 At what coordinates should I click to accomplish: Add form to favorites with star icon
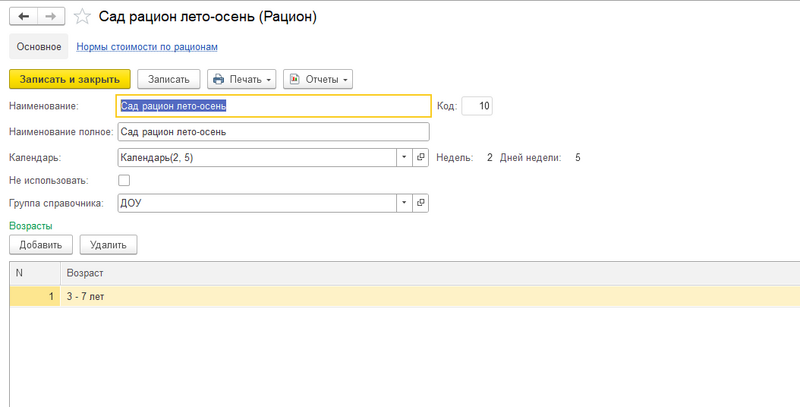(x=83, y=17)
